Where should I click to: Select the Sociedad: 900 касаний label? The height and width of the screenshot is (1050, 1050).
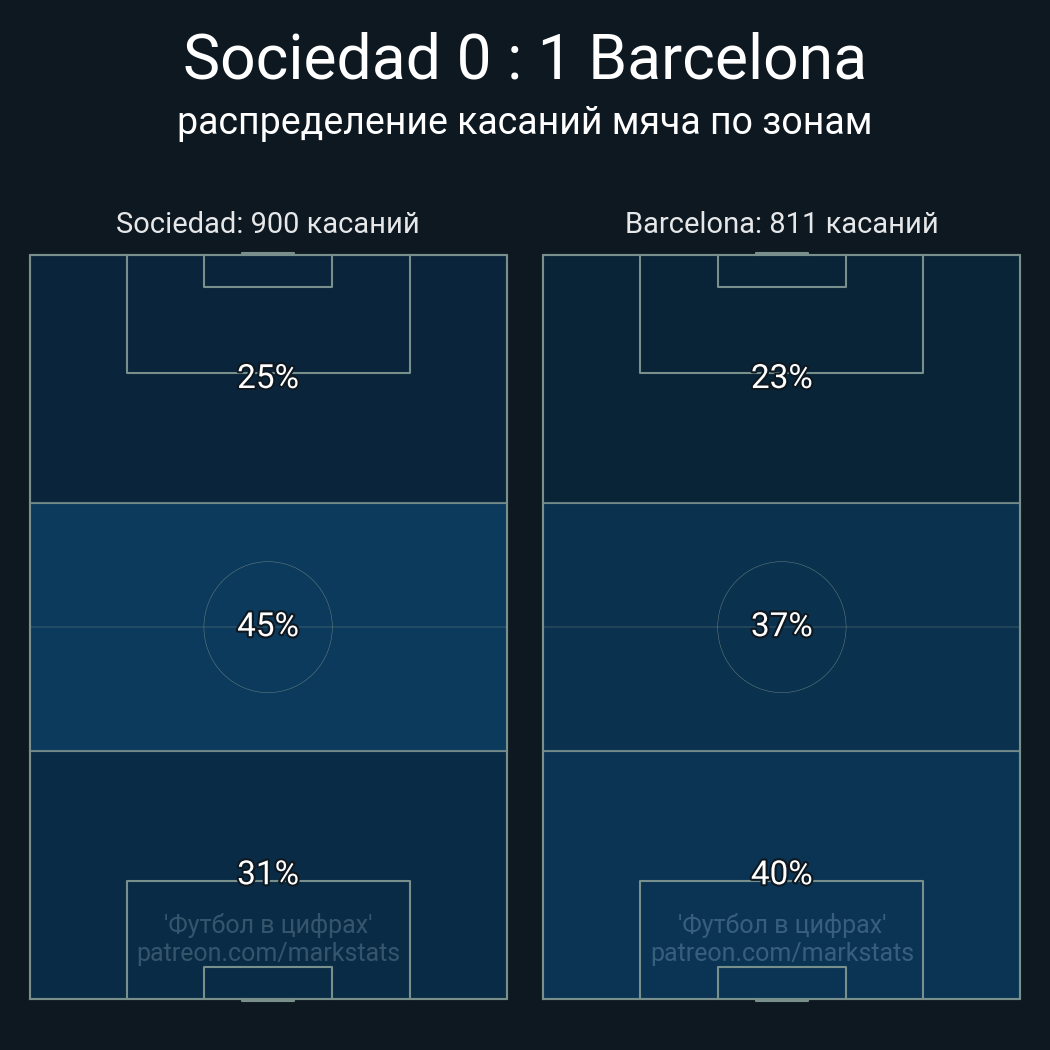(268, 223)
